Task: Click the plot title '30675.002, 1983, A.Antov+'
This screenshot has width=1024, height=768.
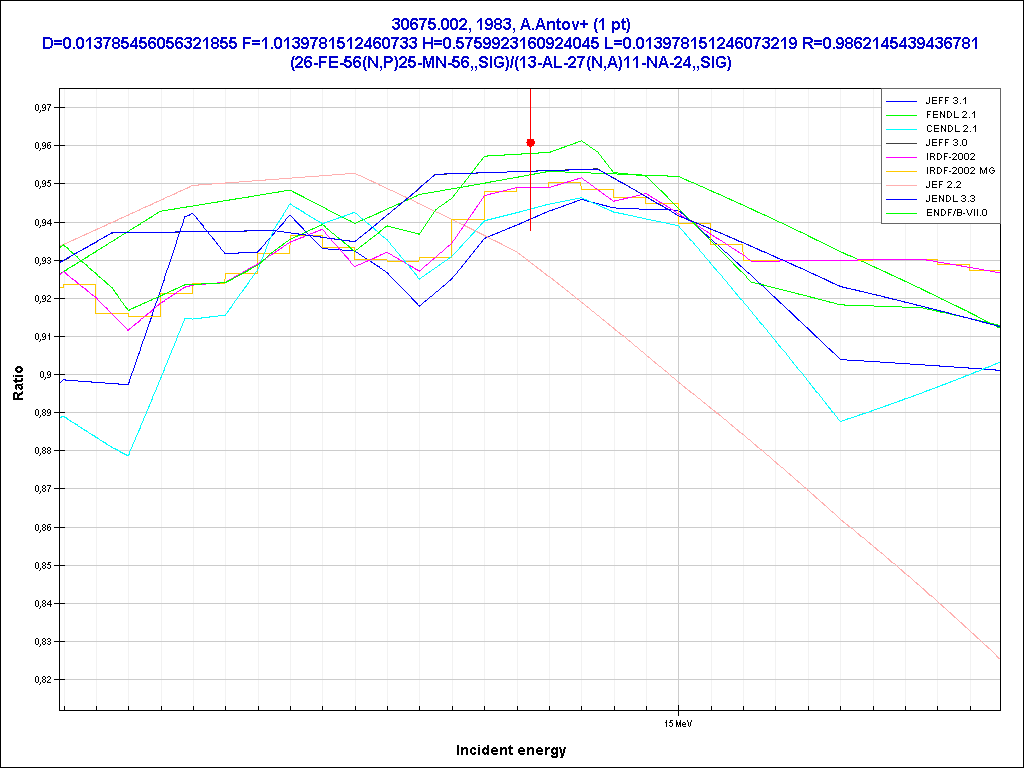Action: (x=511, y=23)
